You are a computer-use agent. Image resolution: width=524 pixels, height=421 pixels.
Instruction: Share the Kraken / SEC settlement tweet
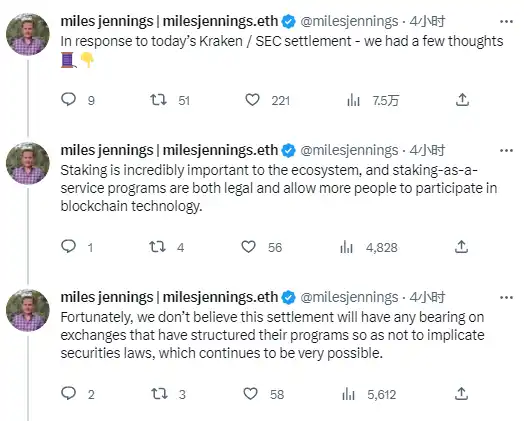(x=463, y=100)
